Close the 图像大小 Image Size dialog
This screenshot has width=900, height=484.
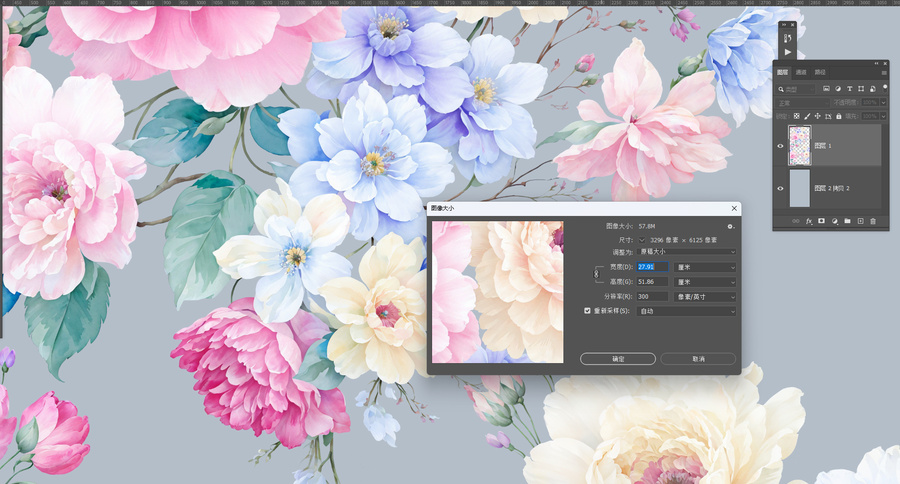(x=734, y=208)
